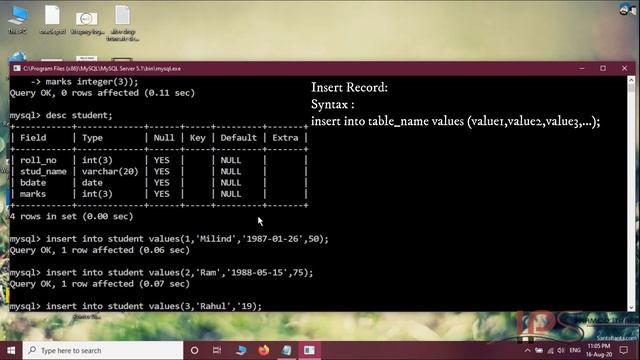Click the Cortana circle icon on taskbar
The image size is (640, 360).
[x=194, y=350]
